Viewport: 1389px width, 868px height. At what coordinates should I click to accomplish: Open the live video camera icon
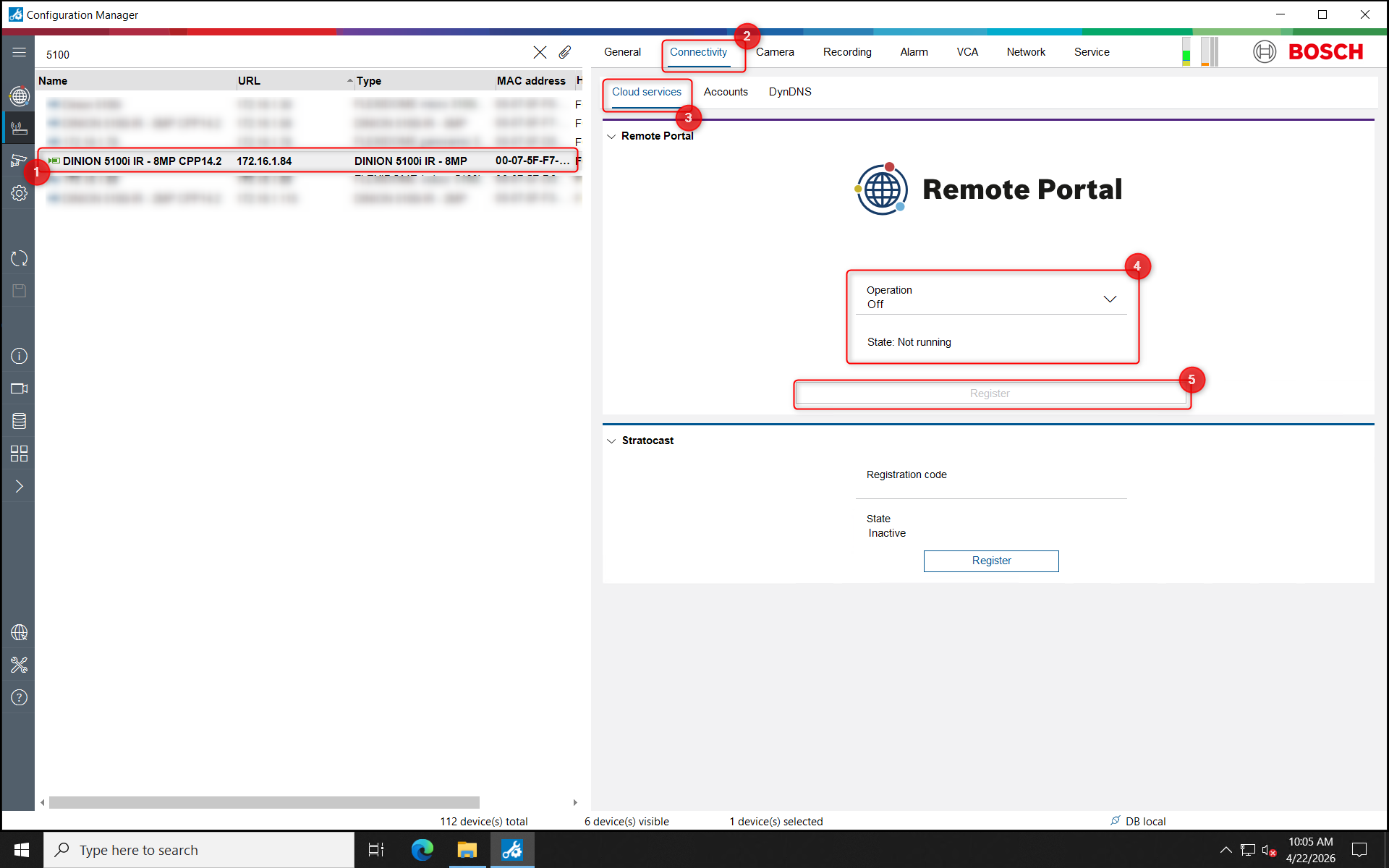pos(19,388)
